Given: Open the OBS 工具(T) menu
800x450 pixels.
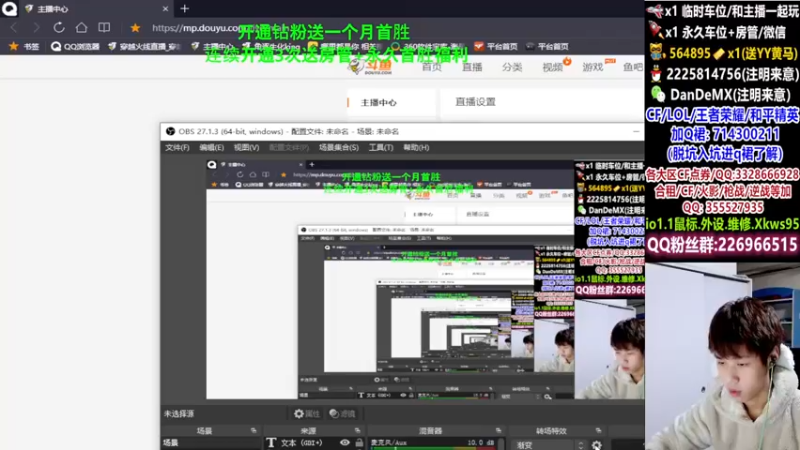Looking at the screenshot, I should (x=381, y=147).
